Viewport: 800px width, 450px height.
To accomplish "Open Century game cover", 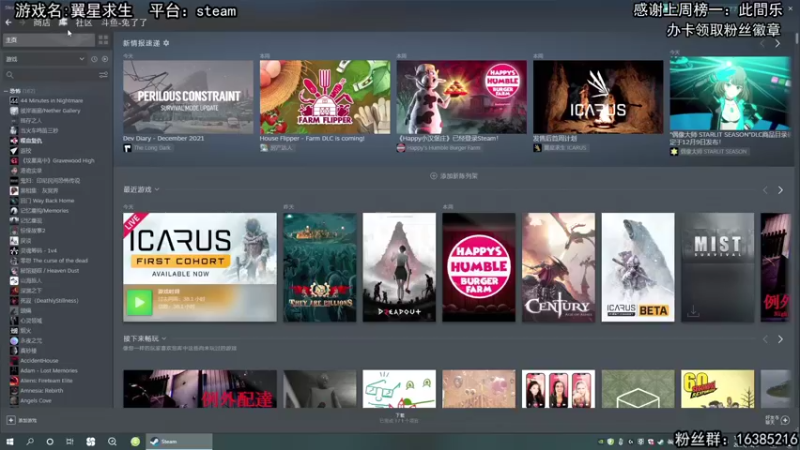I will (x=559, y=267).
